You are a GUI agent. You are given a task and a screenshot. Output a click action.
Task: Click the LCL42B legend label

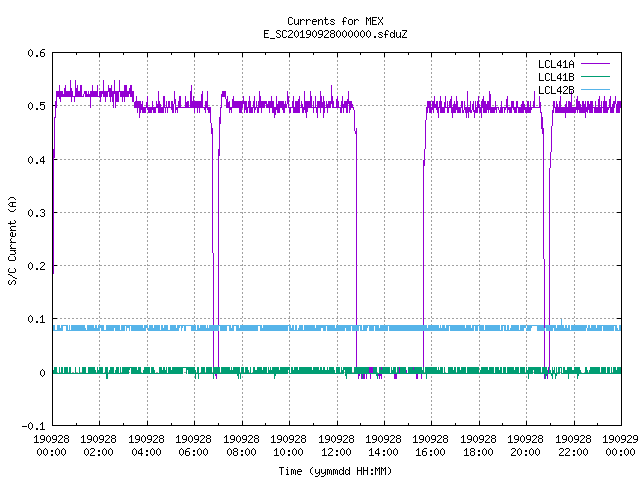tap(556, 90)
